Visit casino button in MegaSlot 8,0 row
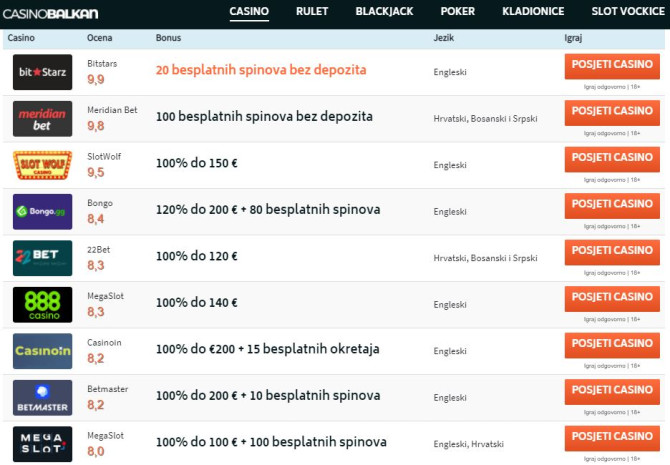670x465 pixels. (x=612, y=439)
